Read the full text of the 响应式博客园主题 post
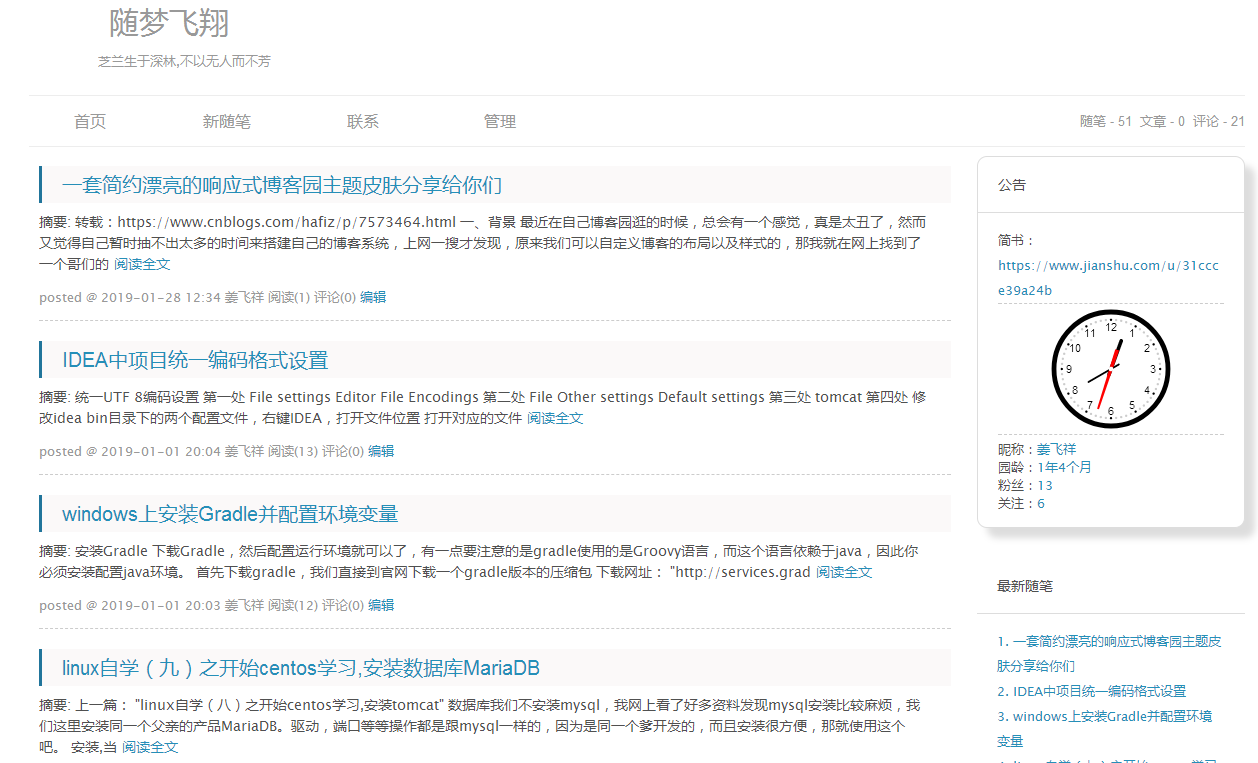The width and height of the screenshot is (1258, 763). pos(142,265)
